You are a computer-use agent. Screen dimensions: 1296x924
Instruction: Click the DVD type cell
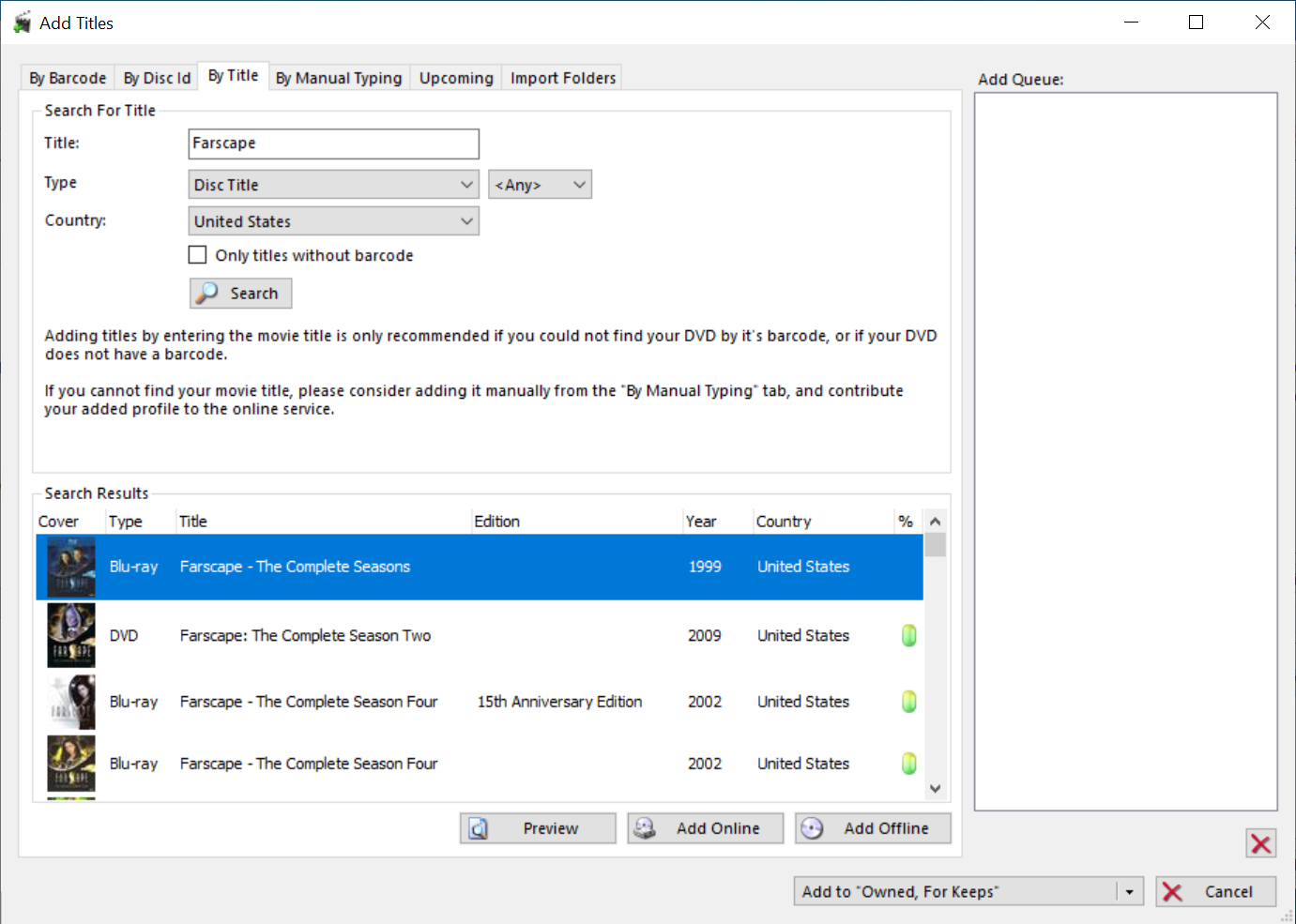[124, 636]
